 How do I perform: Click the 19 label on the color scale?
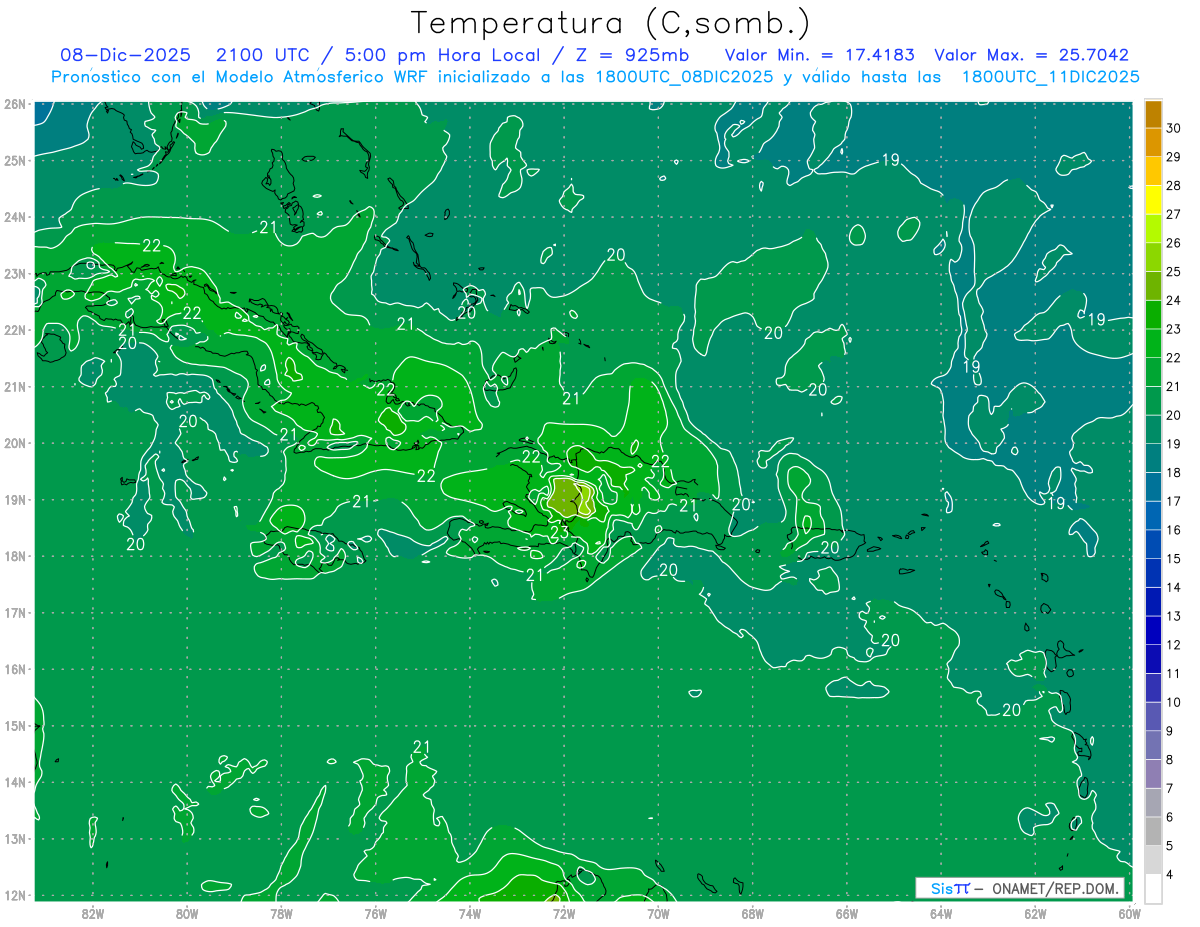[1174, 444]
